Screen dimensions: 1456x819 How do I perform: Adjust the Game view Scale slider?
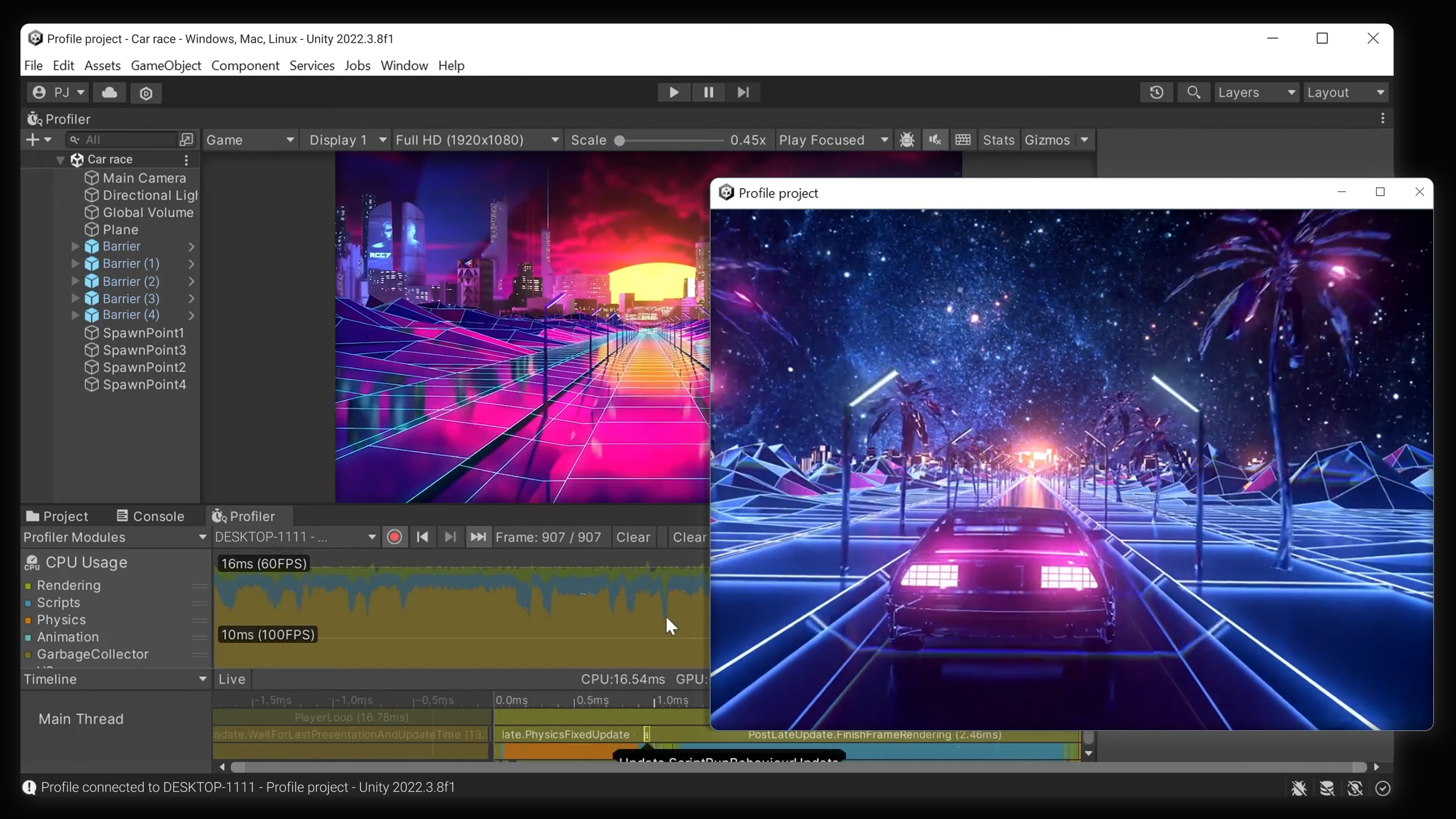(620, 141)
